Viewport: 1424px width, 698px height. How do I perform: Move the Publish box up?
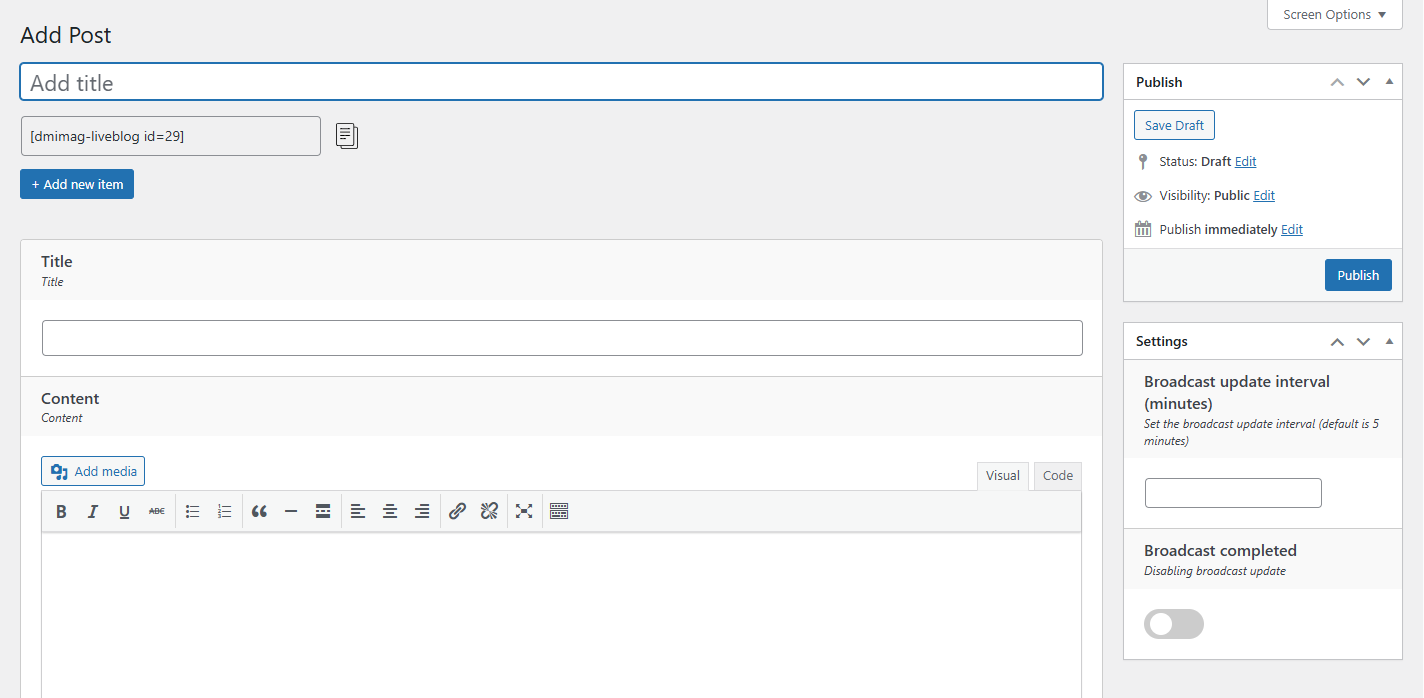[1337, 82]
